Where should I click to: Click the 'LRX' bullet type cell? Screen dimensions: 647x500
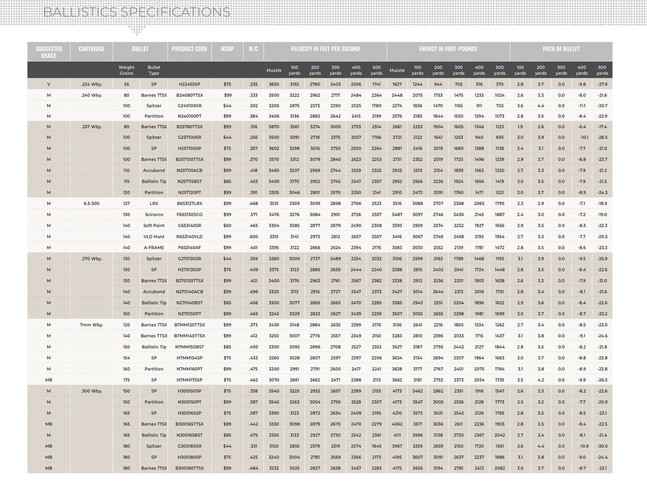pos(154,203)
